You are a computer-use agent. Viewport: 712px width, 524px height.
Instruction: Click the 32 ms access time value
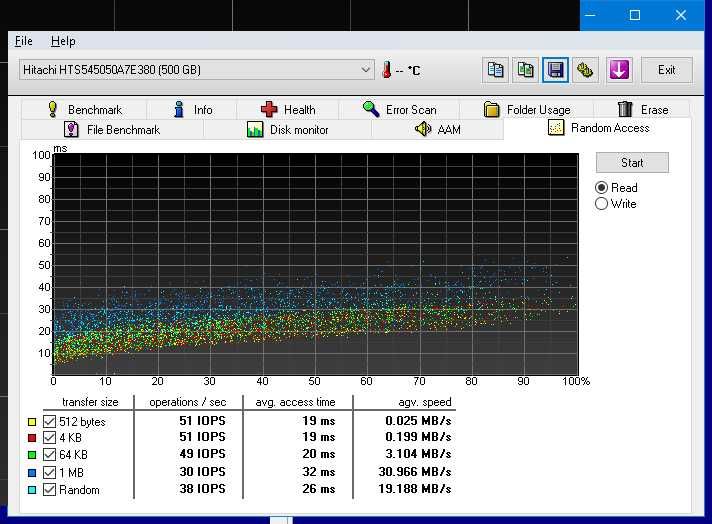coord(319,472)
